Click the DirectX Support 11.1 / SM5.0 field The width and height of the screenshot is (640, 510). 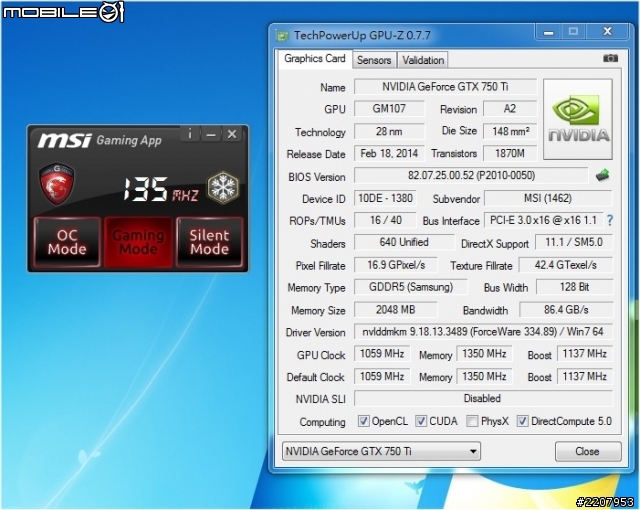pyautogui.click(x=574, y=242)
